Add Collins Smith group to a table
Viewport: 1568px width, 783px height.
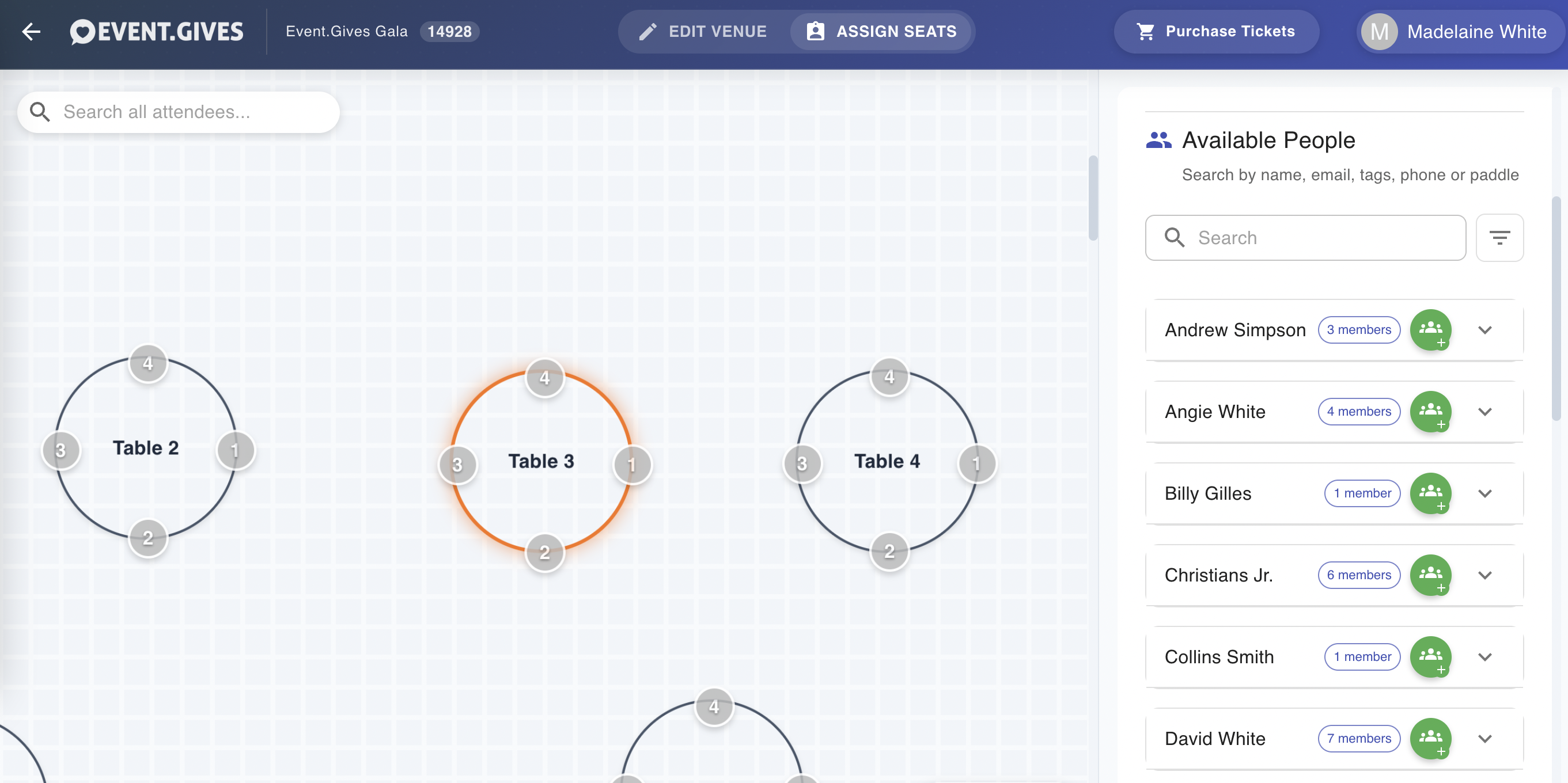pos(1430,656)
